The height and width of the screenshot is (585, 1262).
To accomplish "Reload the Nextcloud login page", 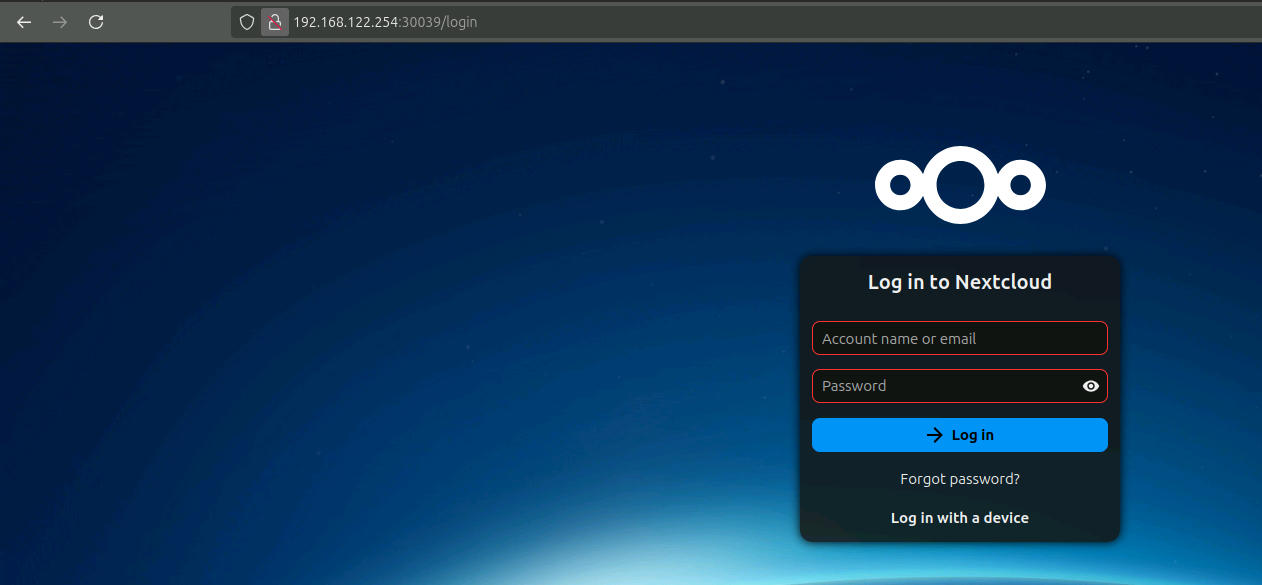I will (96, 22).
